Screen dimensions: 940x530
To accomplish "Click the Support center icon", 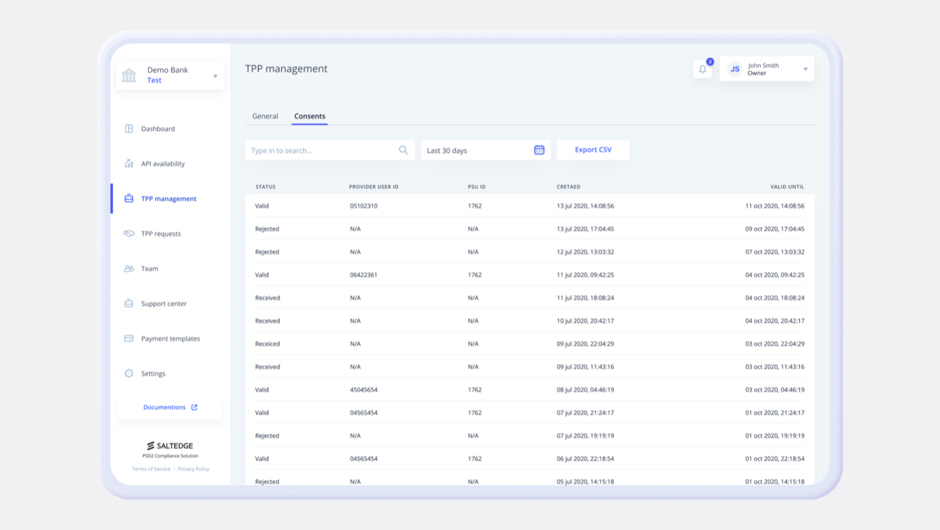I will pos(129,303).
